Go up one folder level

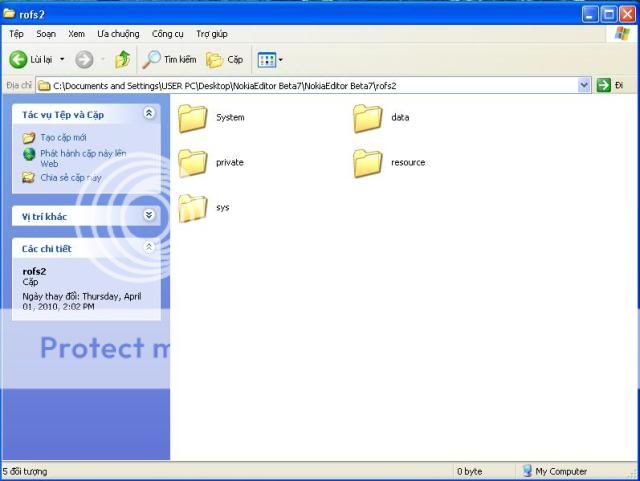pyautogui.click(x=122, y=60)
